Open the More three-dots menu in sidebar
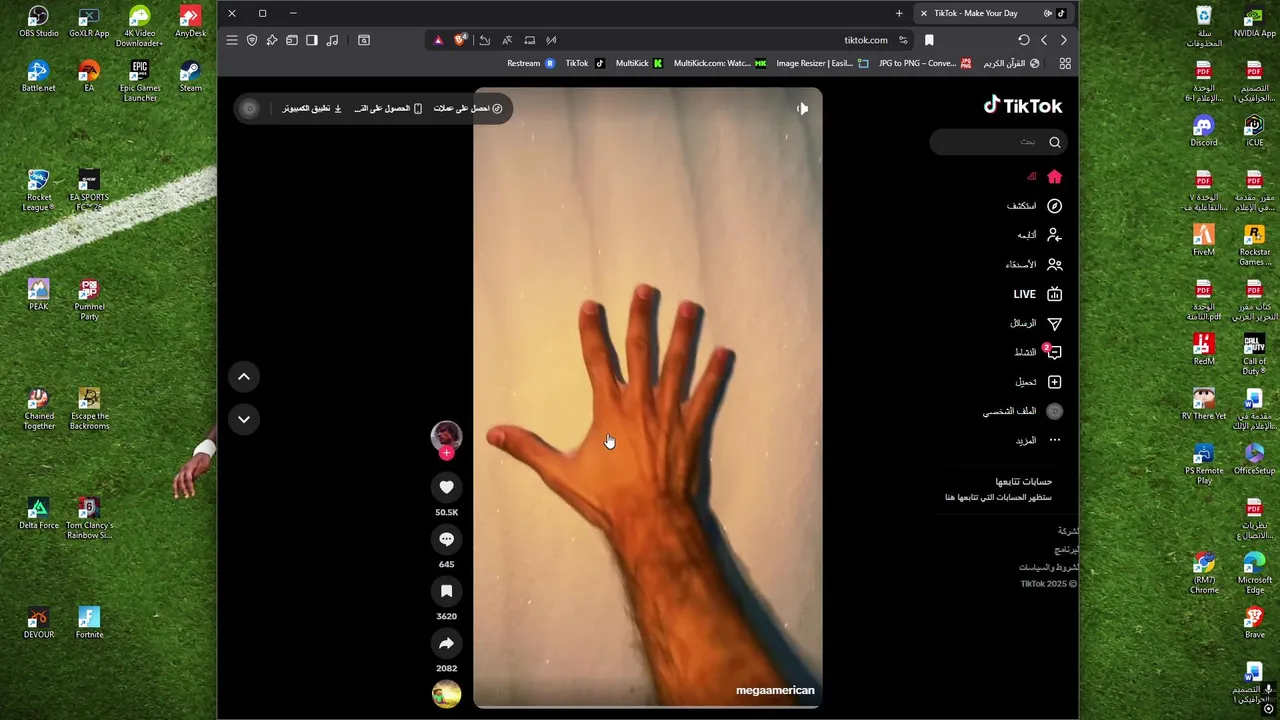This screenshot has width=1280, height=720. point(1054,440)
